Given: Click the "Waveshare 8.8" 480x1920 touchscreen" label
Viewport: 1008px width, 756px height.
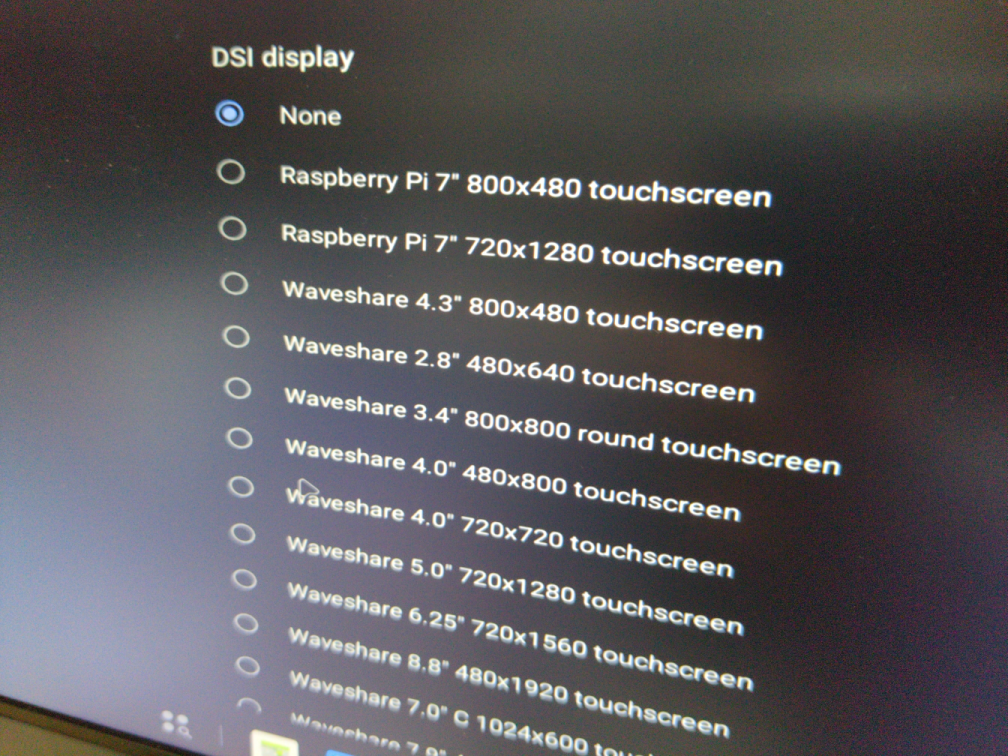Looking at the screenshot, I should click(509, 681).
